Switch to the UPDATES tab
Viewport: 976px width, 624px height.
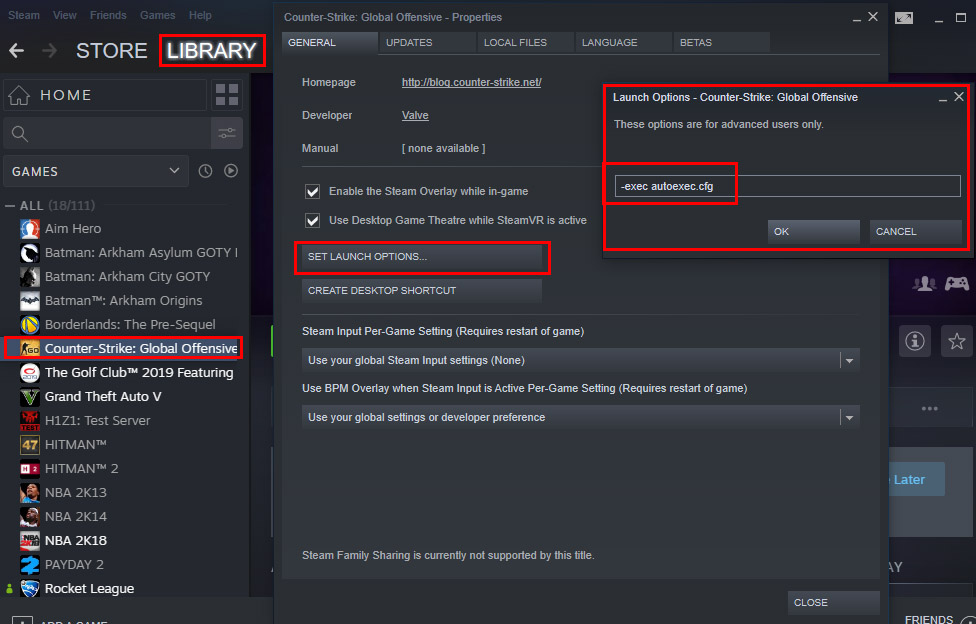pos(427,42)
